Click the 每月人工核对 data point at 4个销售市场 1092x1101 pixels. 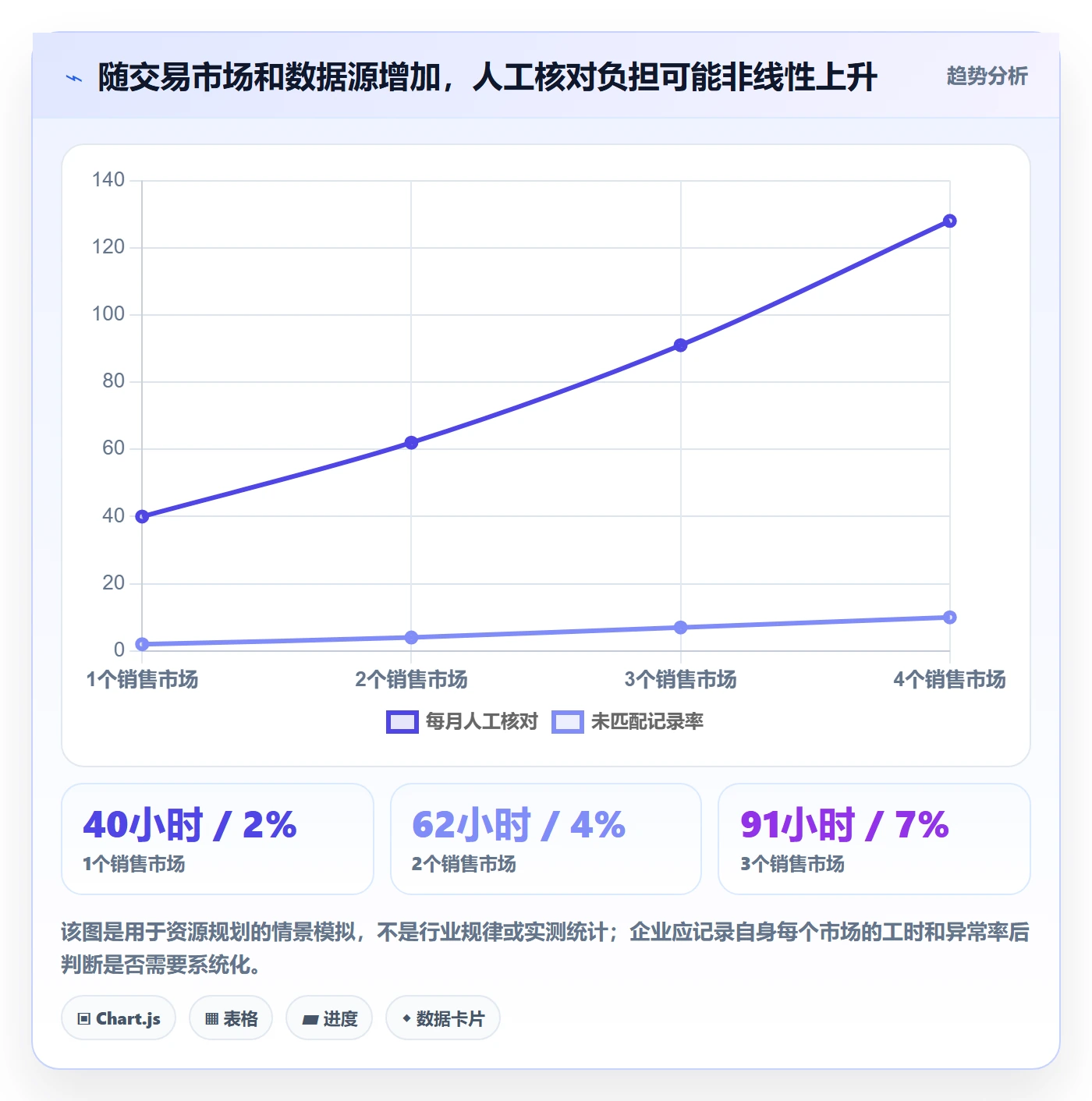pyautogui.click(x=950, y=221)
